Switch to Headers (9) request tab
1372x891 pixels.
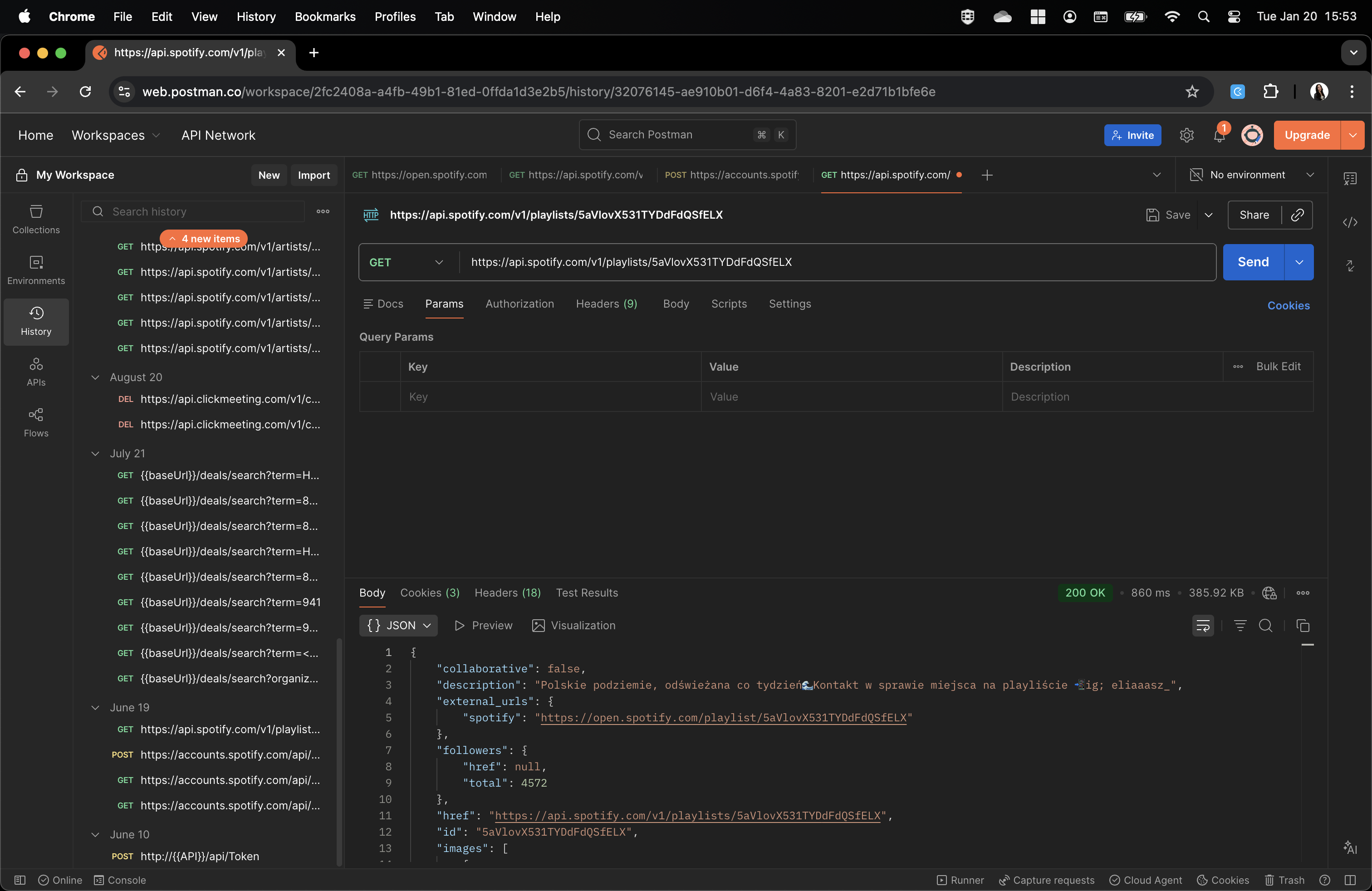point(607,304)
